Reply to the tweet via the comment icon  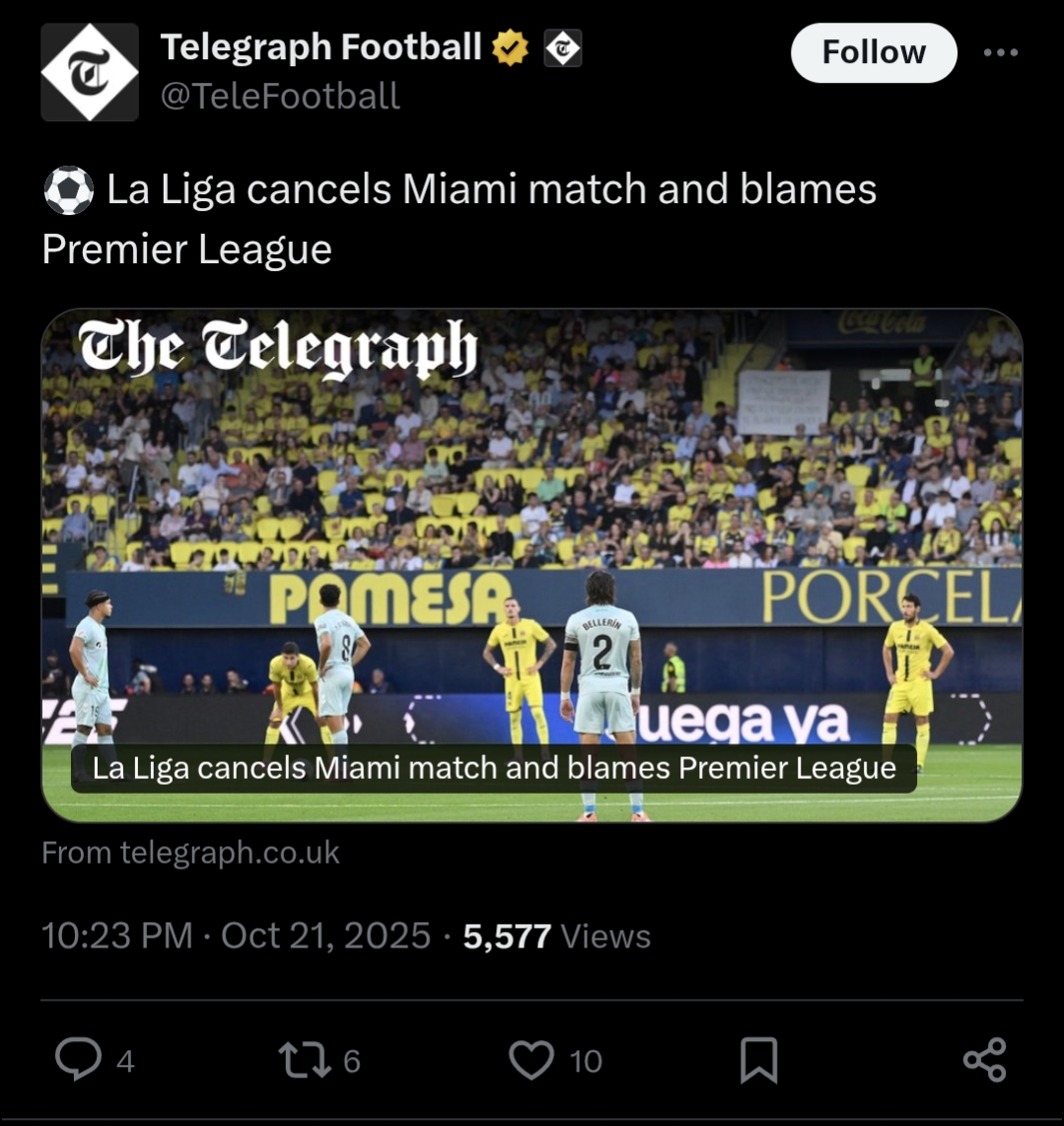click(78, 1060)
